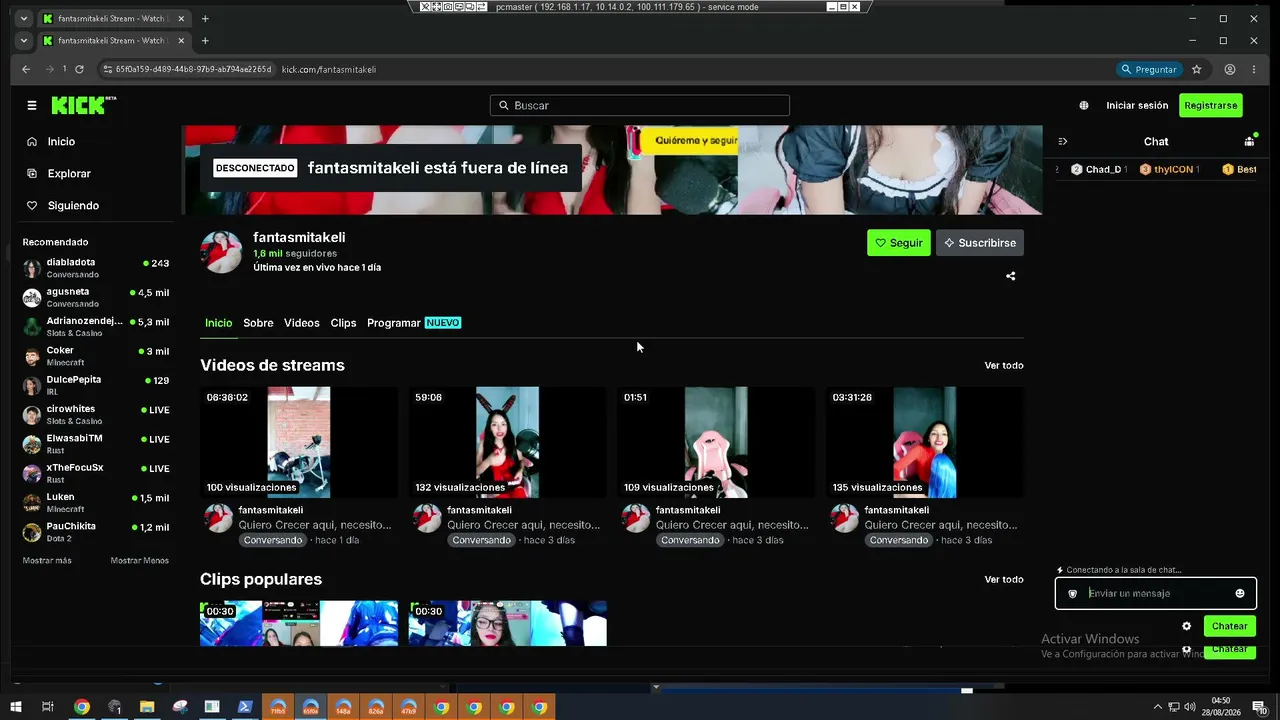This screenshot has width=1280, height=720.
Task: Click the Suscribirse button
Action: click(980, 243)
